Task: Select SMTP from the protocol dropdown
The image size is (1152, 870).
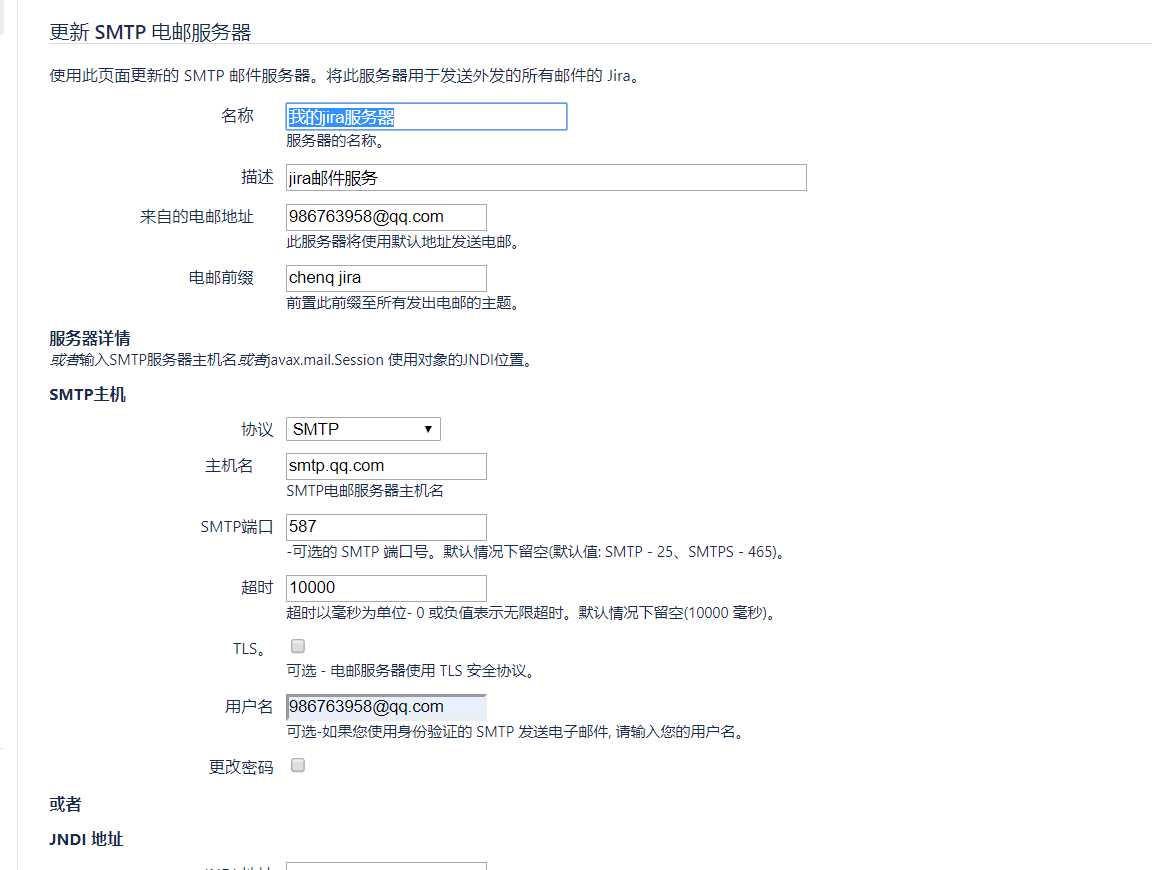Action: tap(362, 428)
